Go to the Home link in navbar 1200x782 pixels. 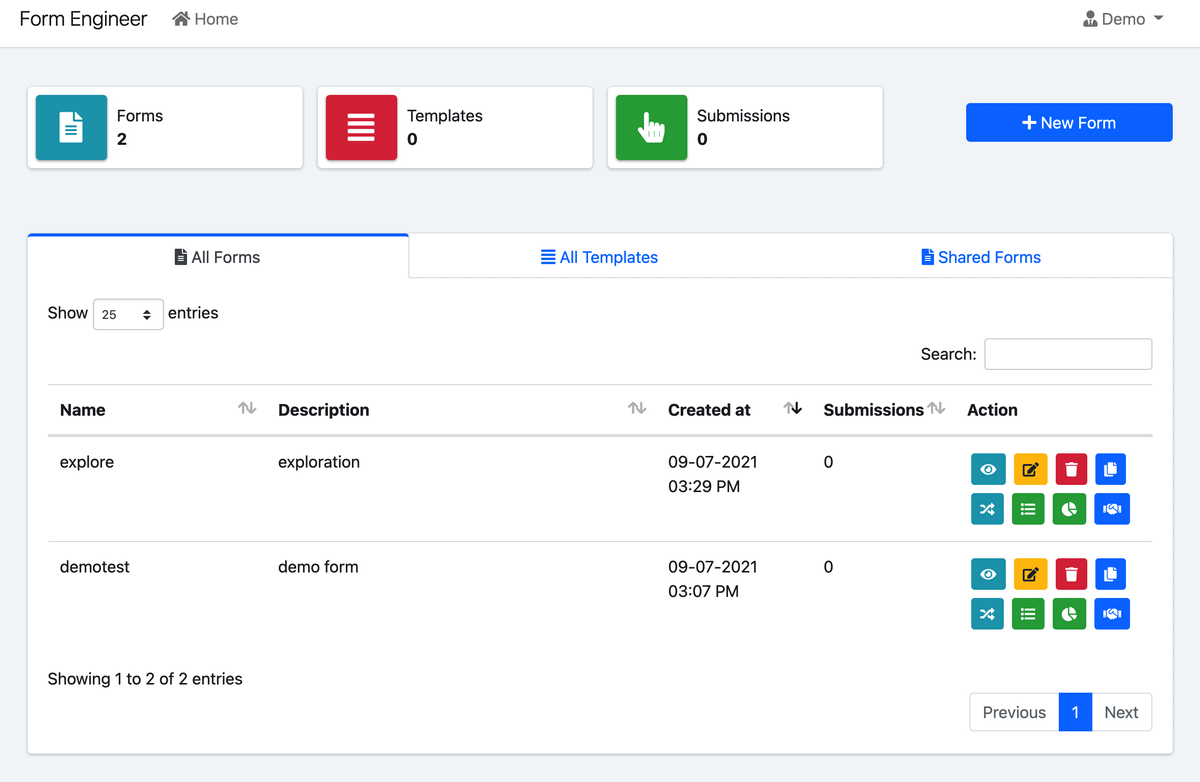tap(205, 19)
